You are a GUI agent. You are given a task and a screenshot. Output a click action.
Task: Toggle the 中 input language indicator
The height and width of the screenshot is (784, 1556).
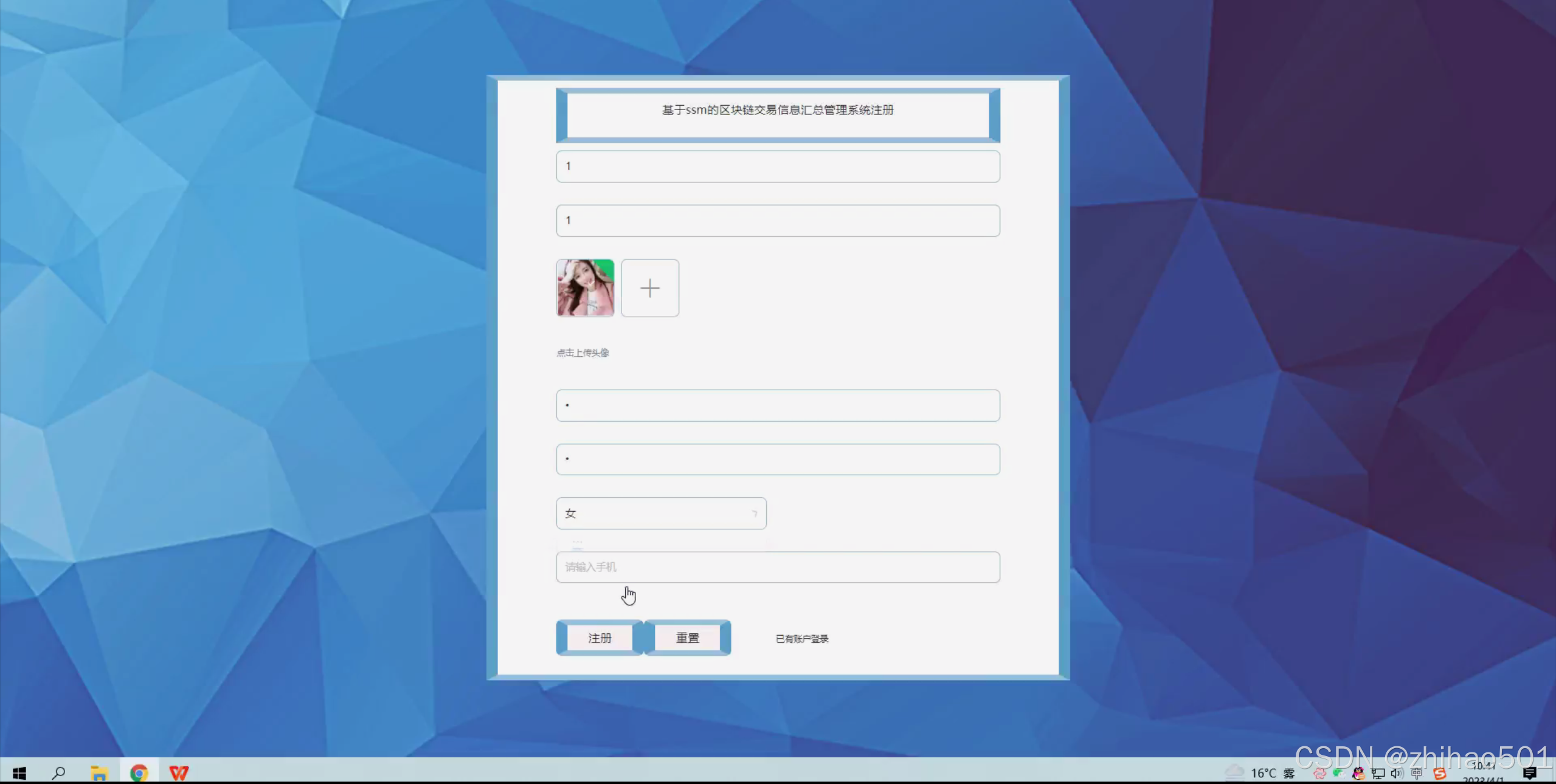[1417, 773]
